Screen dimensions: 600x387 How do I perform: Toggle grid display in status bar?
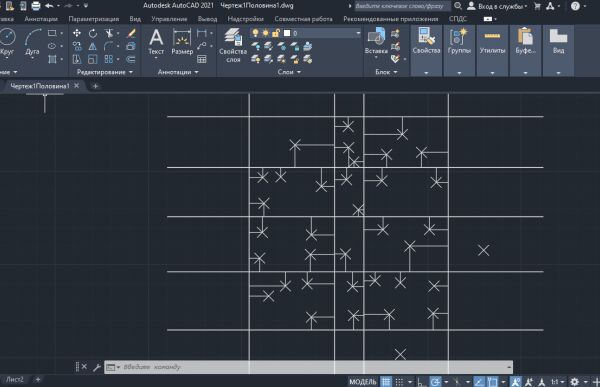(386, 382)
